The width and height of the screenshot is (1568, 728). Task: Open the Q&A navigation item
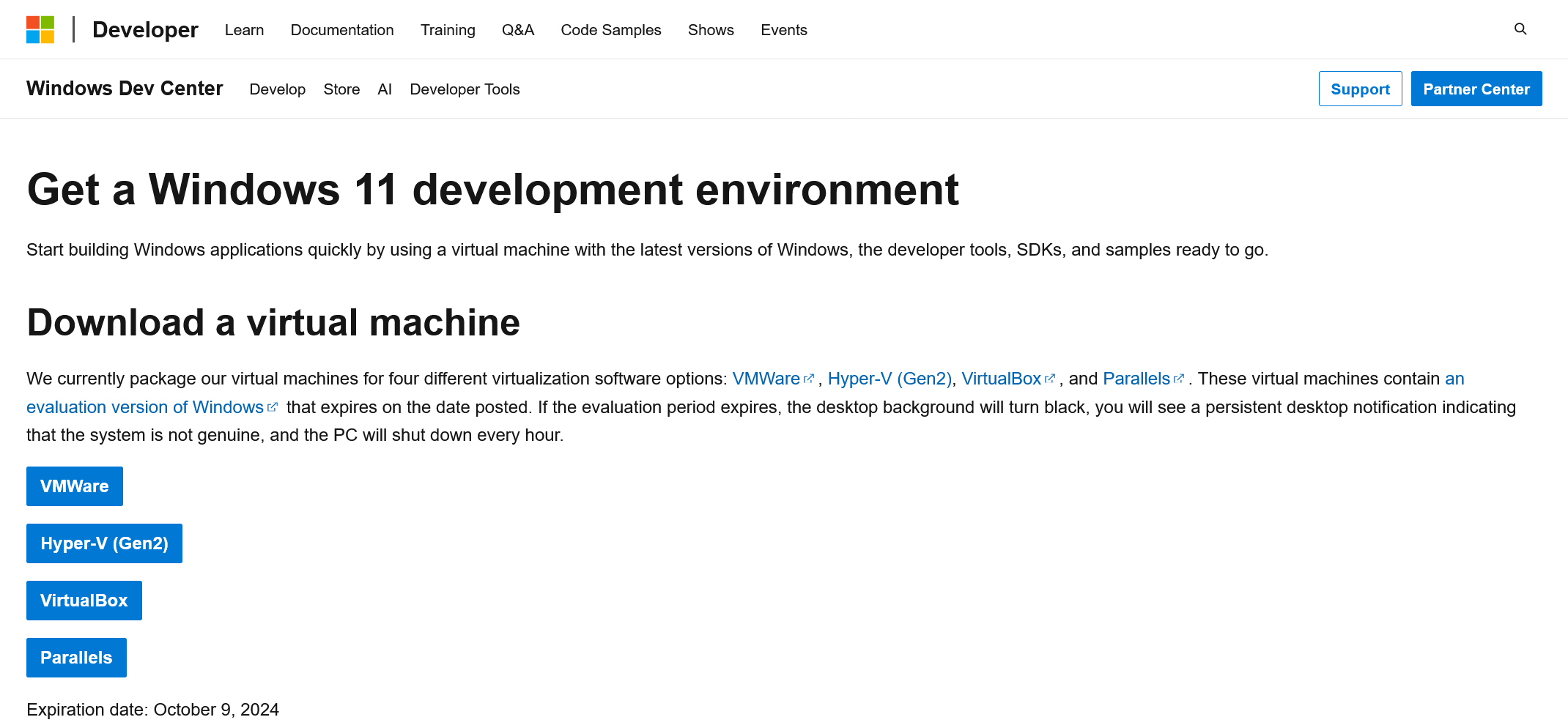click(x=518, y=30)
